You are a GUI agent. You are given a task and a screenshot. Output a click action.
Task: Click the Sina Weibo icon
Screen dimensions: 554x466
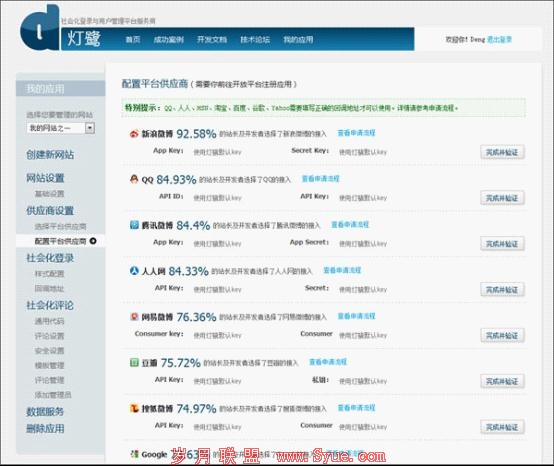(x=134, y=134)
